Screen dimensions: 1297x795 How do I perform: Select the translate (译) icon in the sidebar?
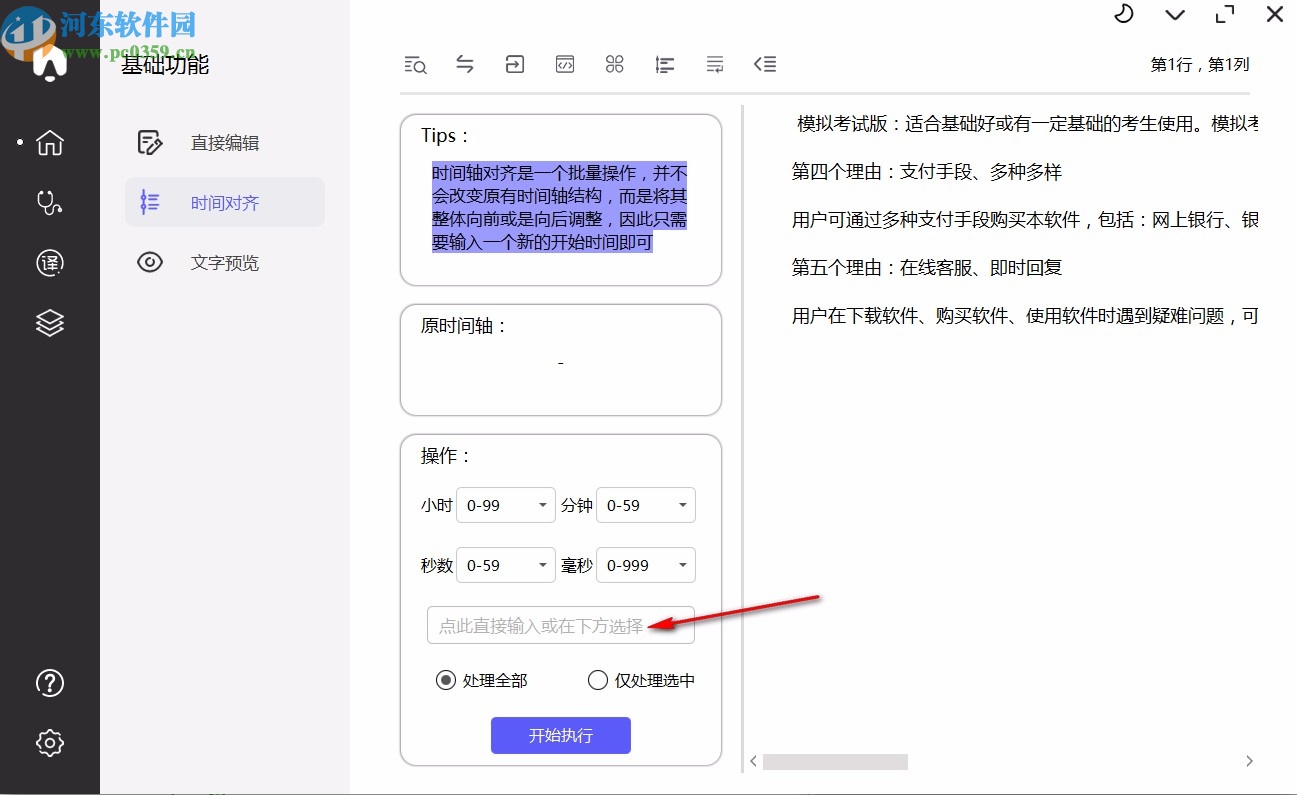click(49, 263)
